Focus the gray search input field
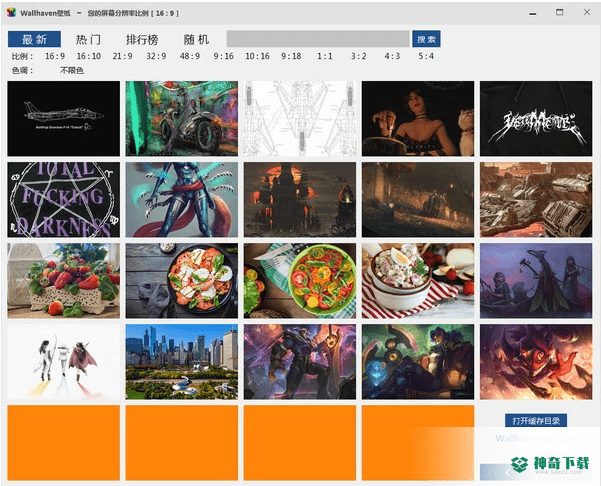Image resolution: width=601 pixels, height=486 pixels. pos(318,39)
